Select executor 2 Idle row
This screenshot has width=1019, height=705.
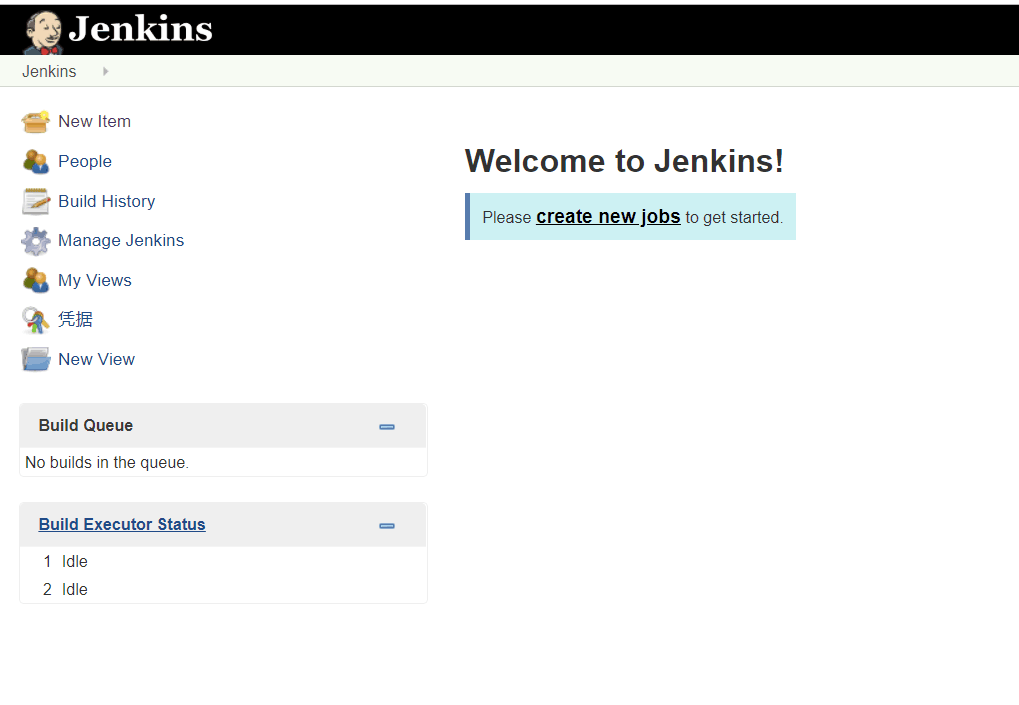tap(223, 589)
